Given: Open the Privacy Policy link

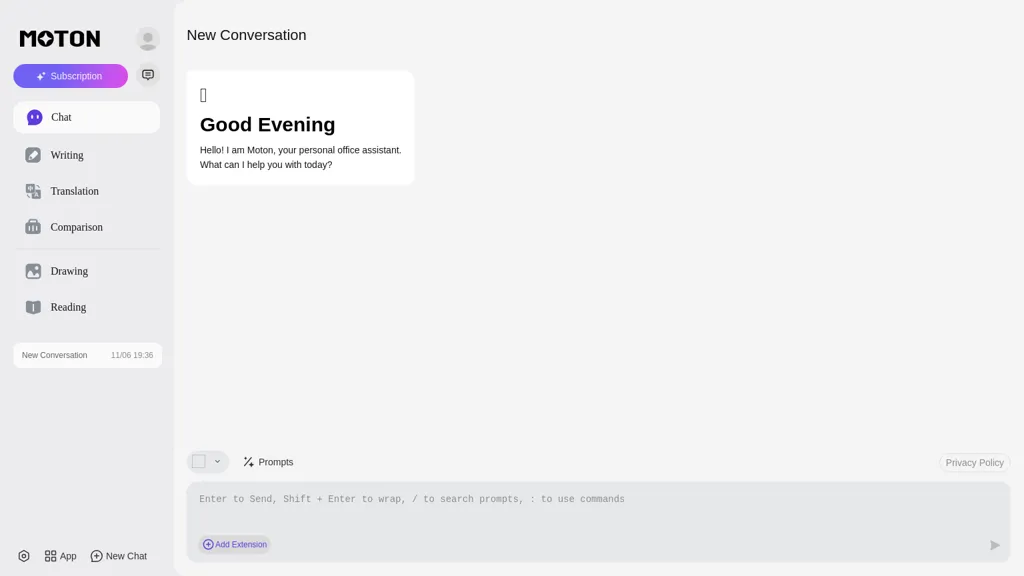Looking at the screenshot, I should (x=974, y=462).
